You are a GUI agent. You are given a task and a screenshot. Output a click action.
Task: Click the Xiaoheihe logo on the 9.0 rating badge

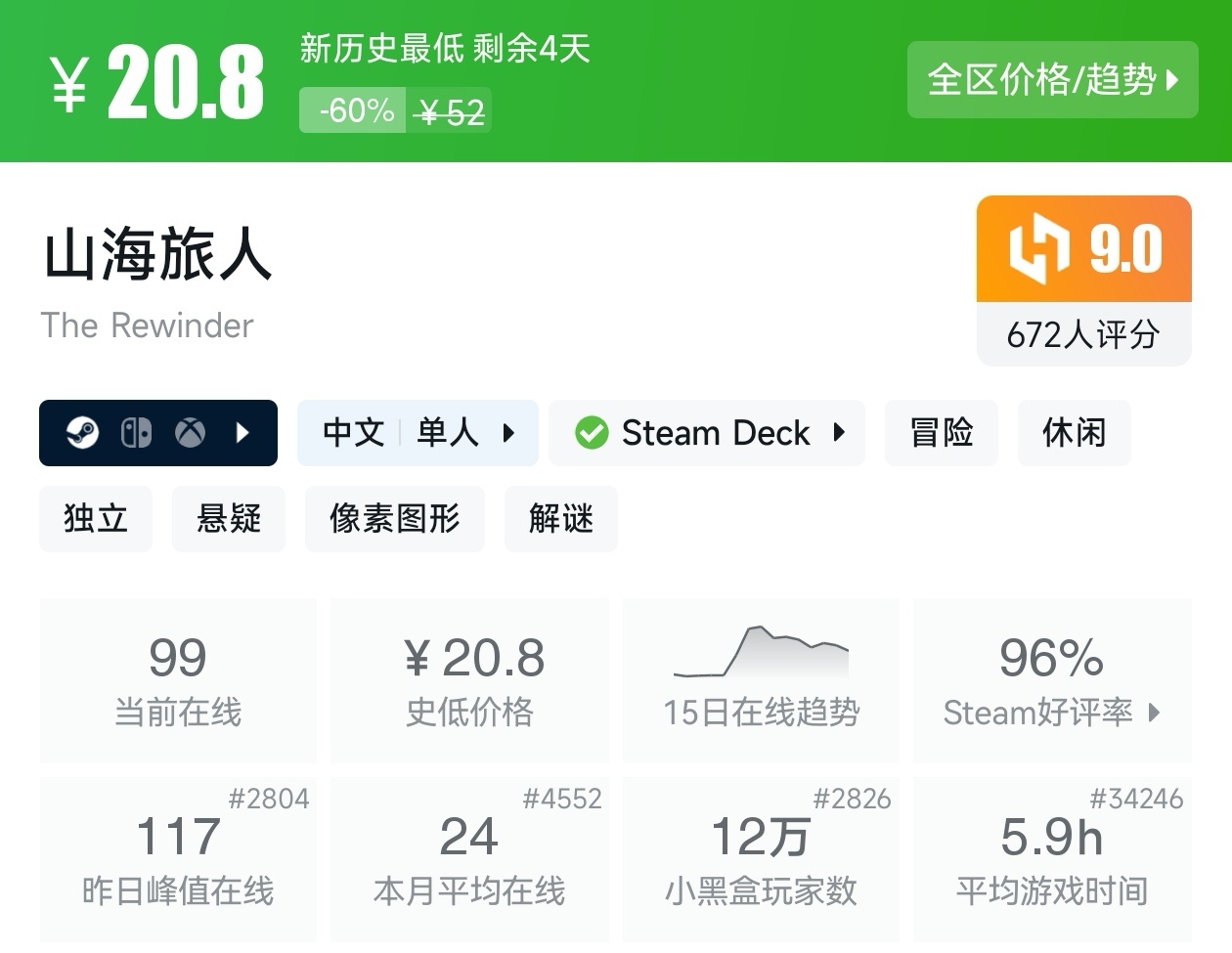(1039, 249)
